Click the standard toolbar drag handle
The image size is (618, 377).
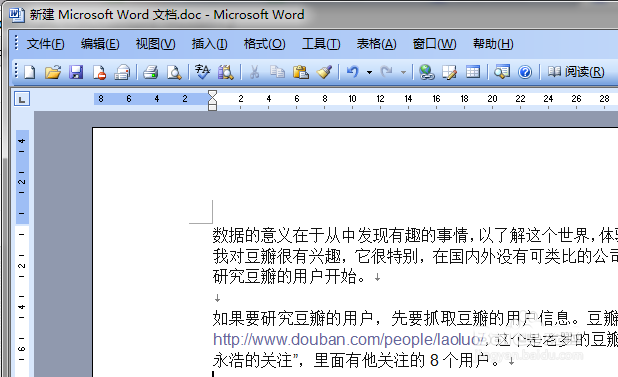[x=16, y=71]
